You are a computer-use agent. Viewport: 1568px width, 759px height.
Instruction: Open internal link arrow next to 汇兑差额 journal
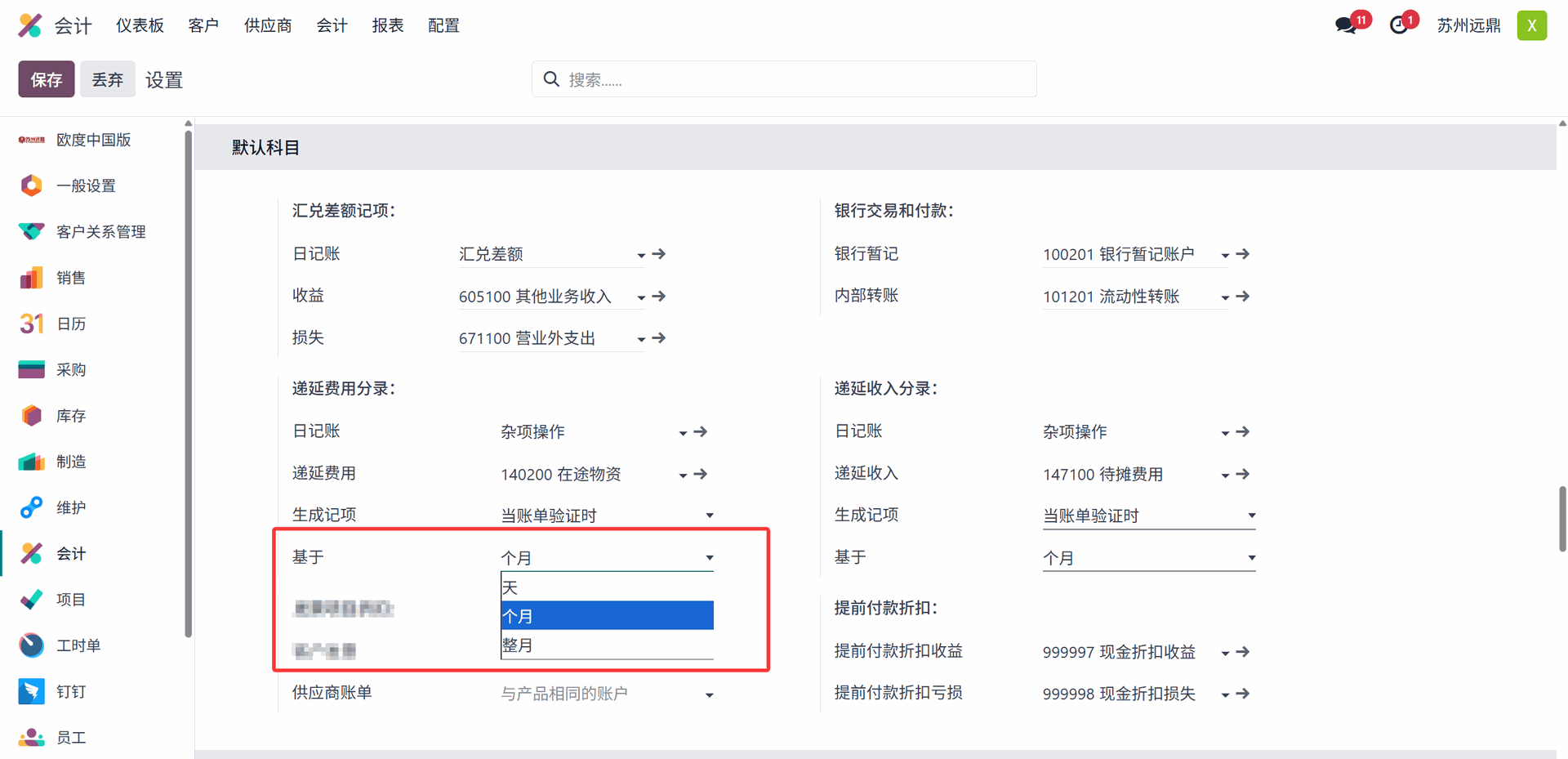[659, 254]
